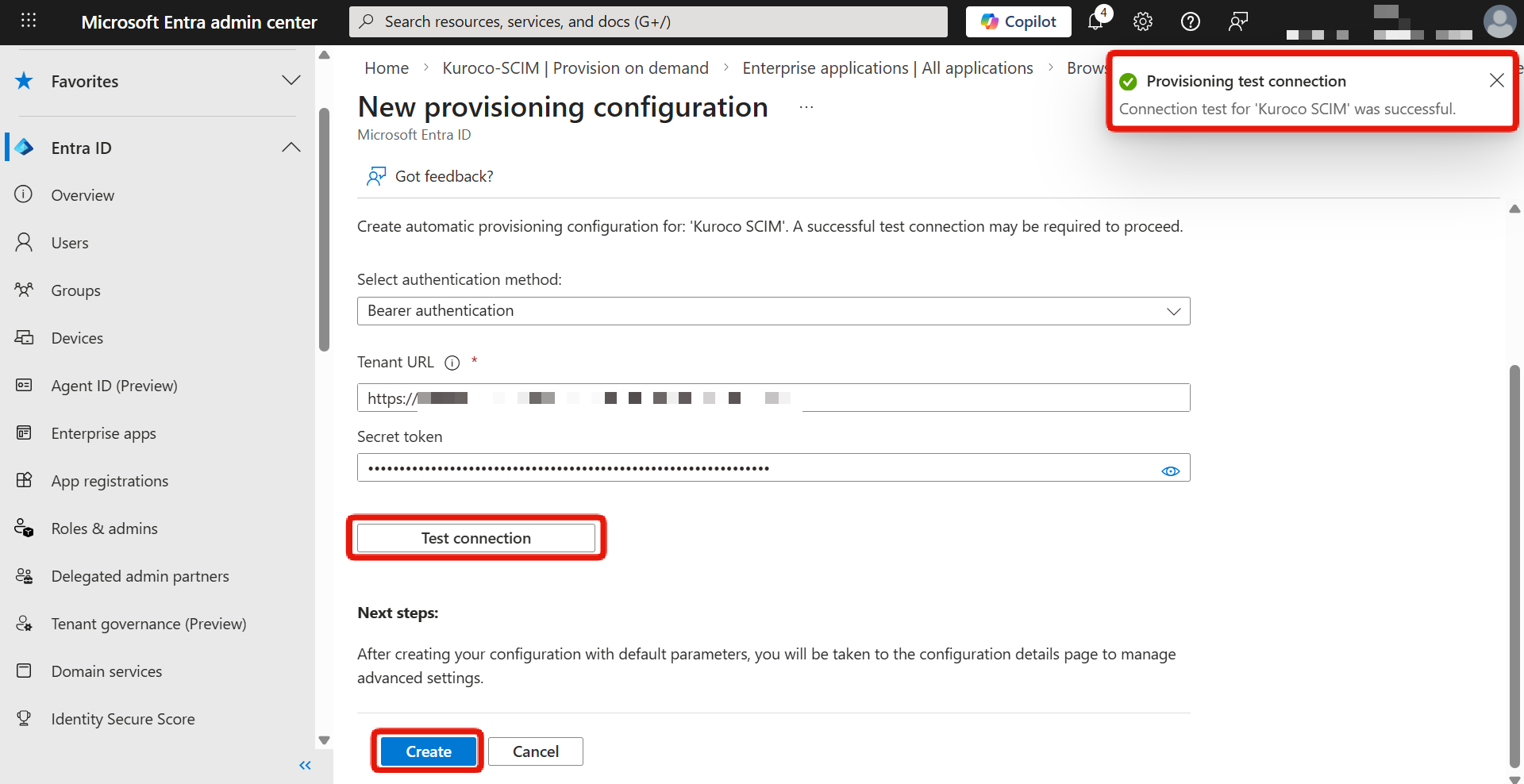Click the help question mark icon
1524x784 pixels.
pyautogui.click(x=1190, y=21)
